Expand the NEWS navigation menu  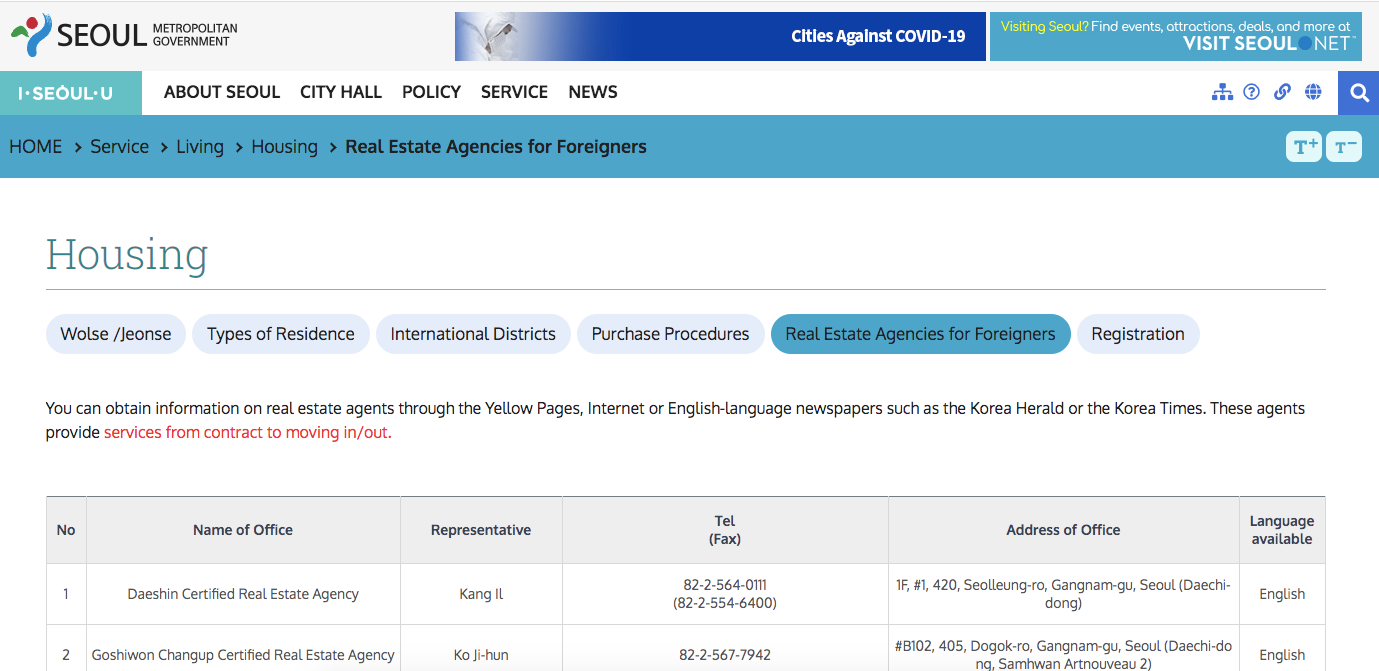point(592,92)
